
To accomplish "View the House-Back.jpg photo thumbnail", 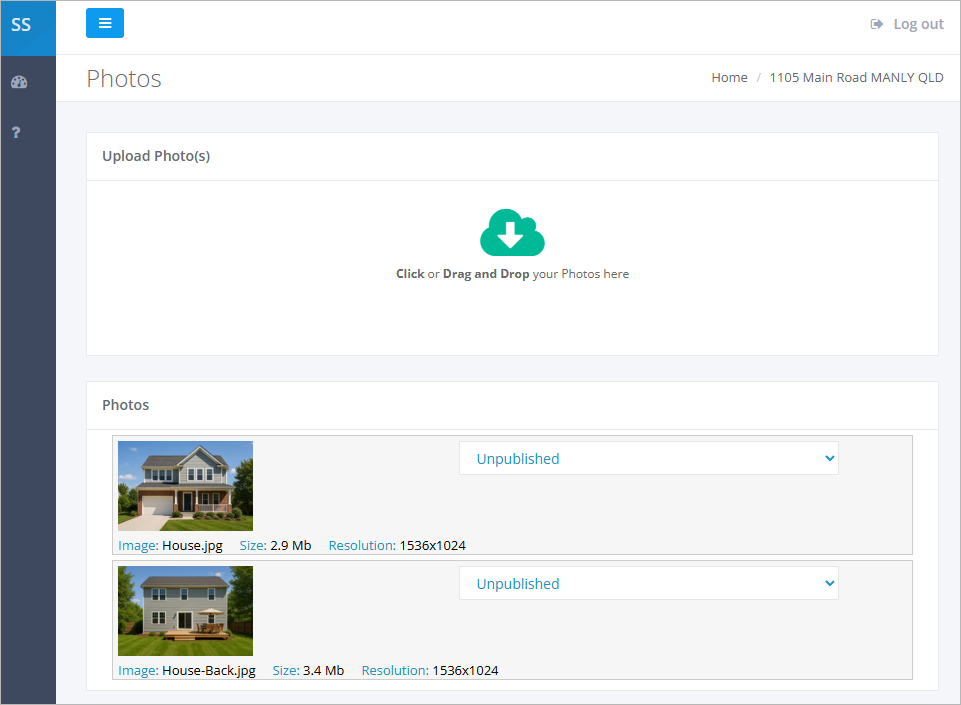I will (x=185, y=610).
